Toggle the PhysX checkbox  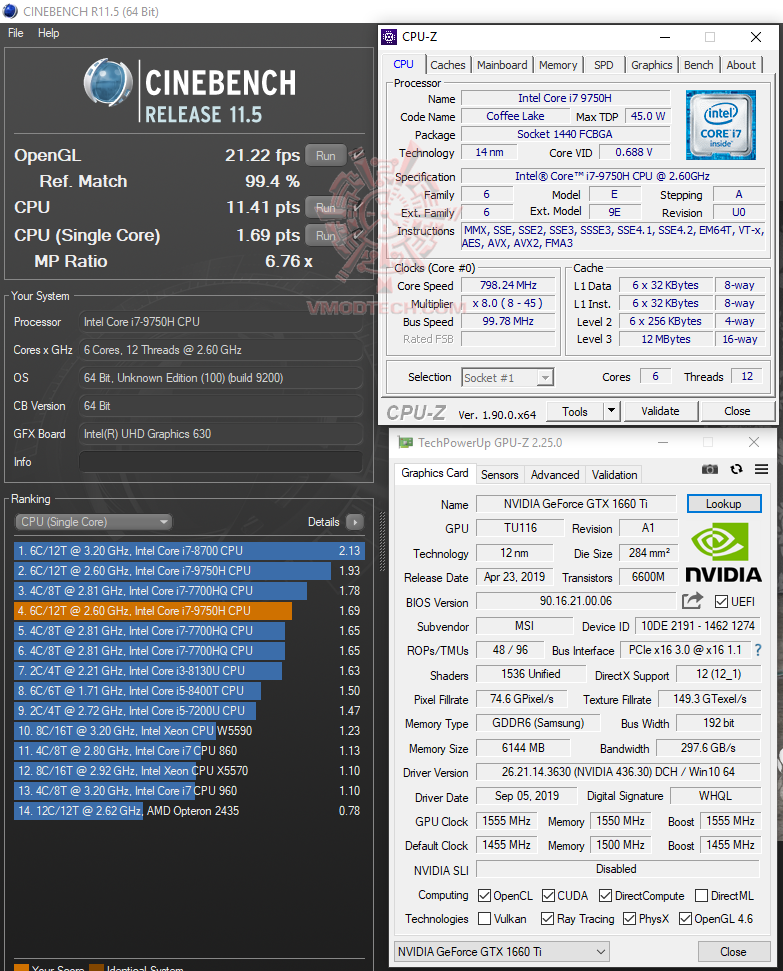629,918
